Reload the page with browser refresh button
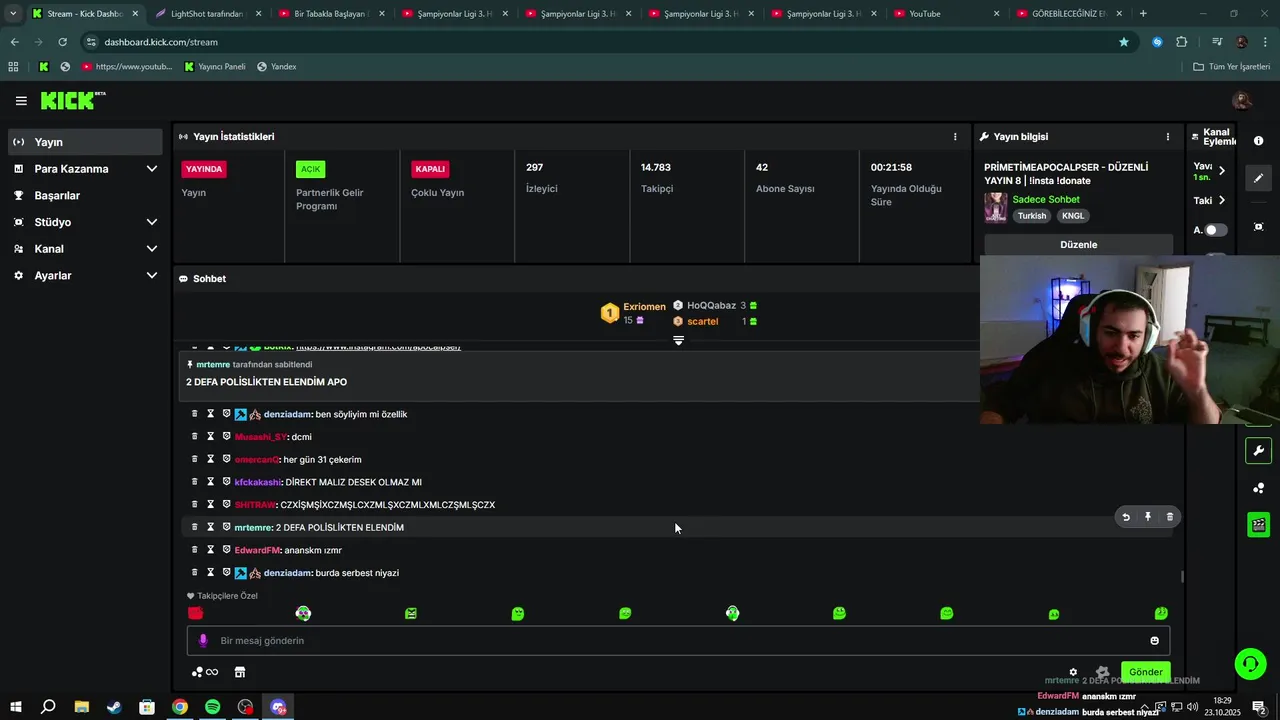The width and height of the screenshot is (1280, 720). point(62,42)
